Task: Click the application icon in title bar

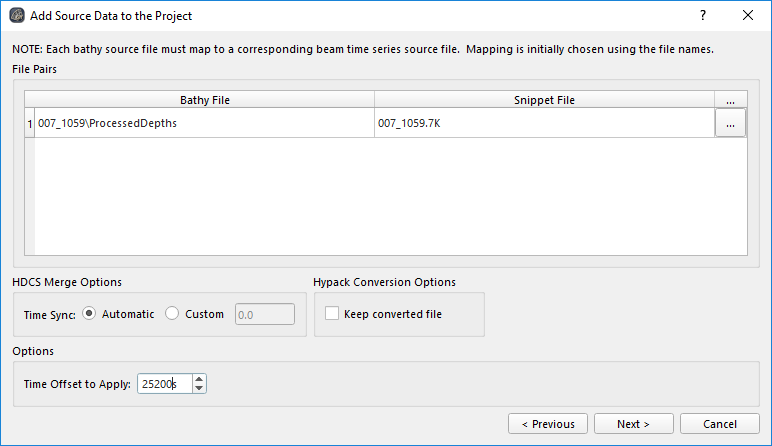Action: point(16,16)
